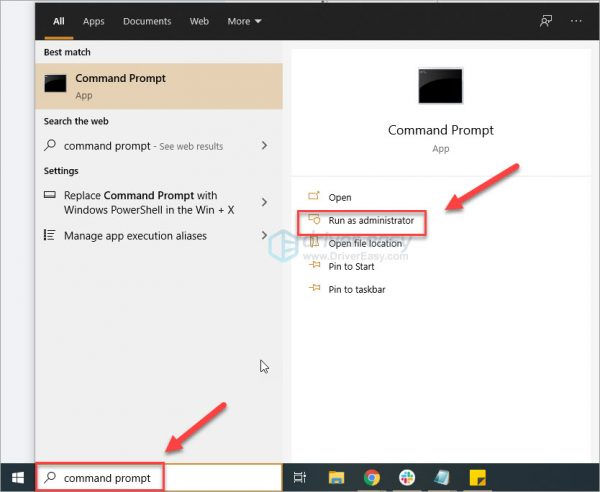Click Open file location

click(x=366, y=243)
